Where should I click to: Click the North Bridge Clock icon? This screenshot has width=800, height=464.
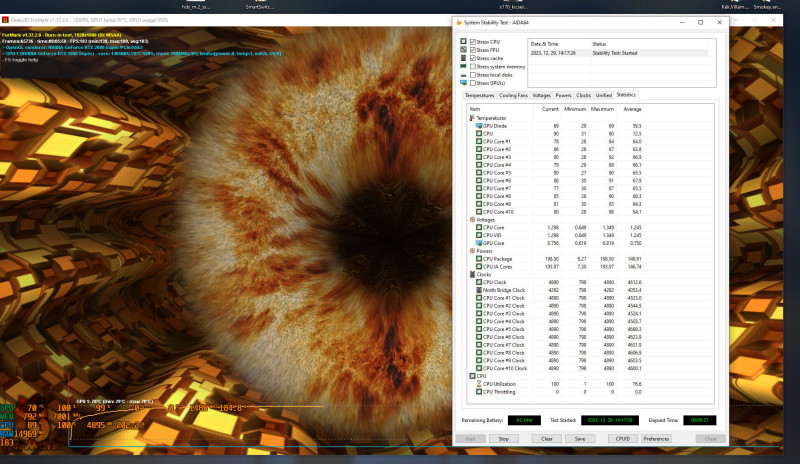coord(479,290)
